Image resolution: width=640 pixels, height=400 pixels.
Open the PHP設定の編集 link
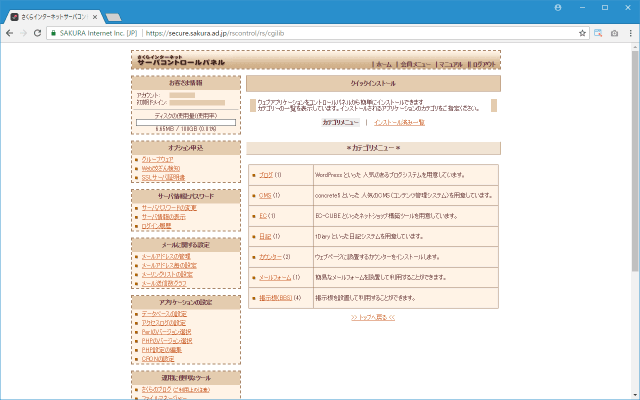point(162,349)
